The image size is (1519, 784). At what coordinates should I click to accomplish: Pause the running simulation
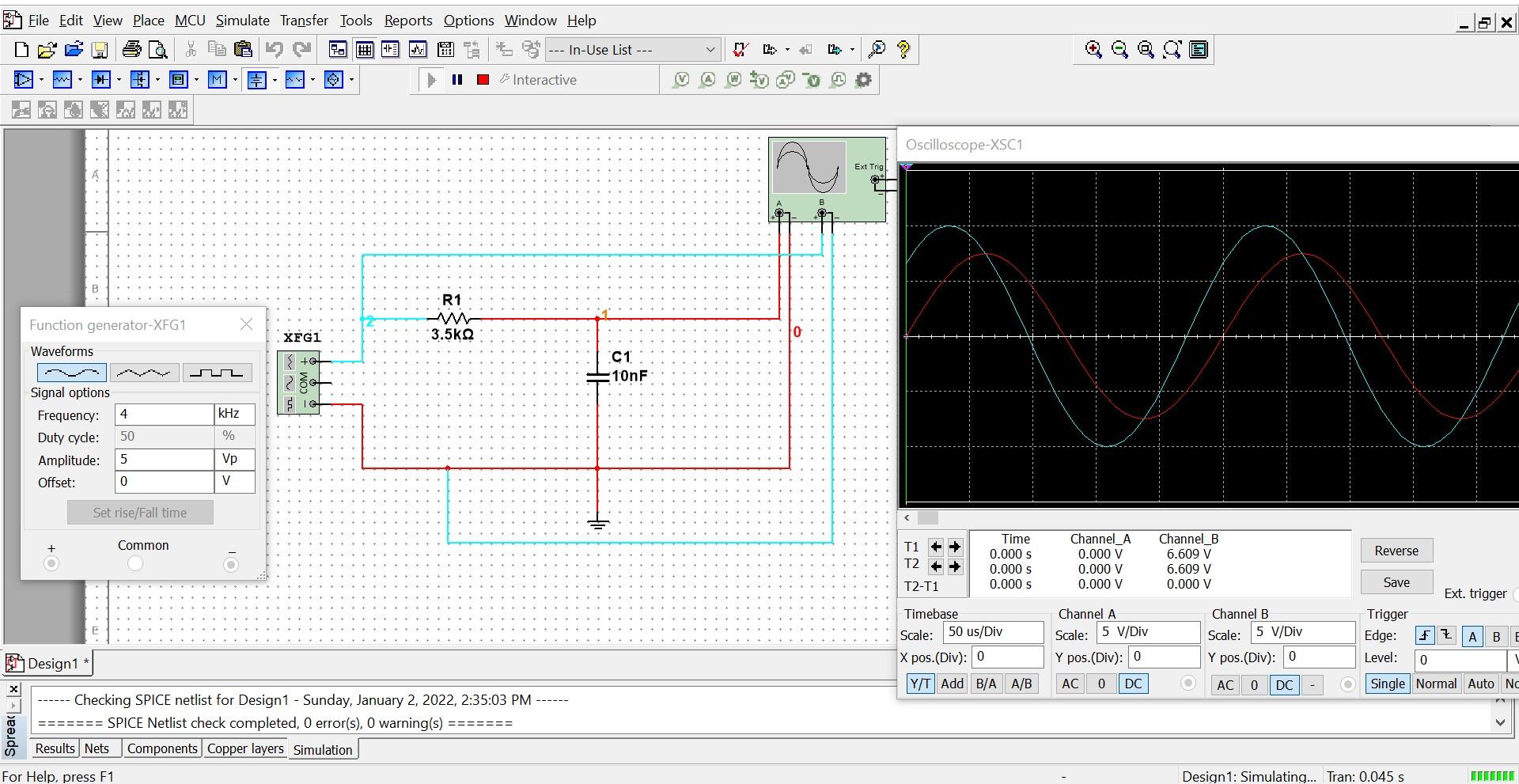point(457,80)
